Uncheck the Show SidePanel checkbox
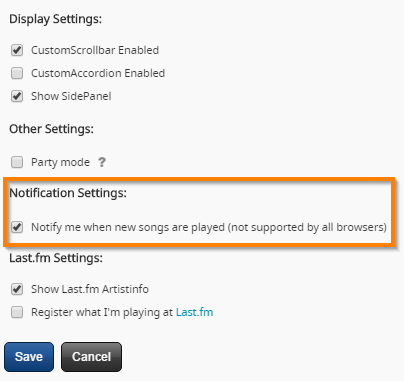 coord(17,96)
